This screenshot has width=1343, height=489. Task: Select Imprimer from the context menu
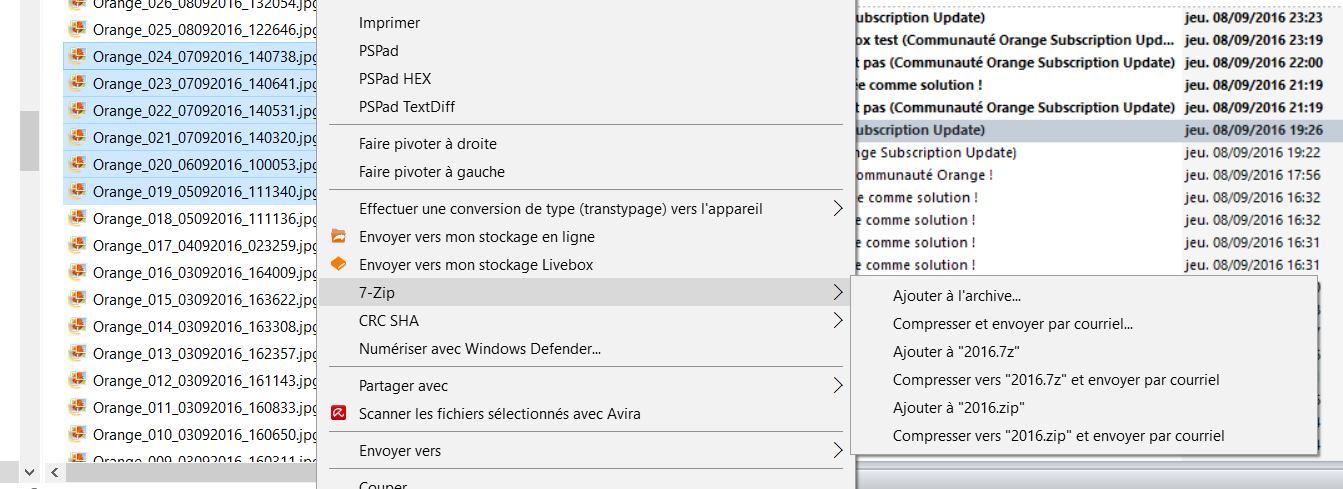(389, 23)
